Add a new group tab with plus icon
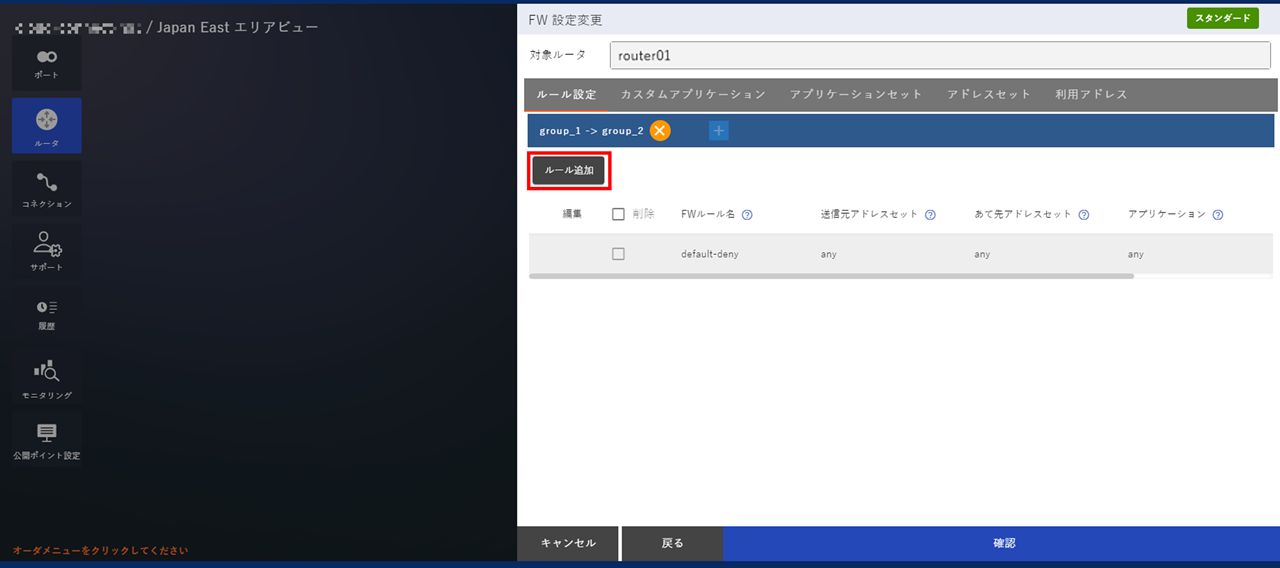1280x568 pixels. 719,130
